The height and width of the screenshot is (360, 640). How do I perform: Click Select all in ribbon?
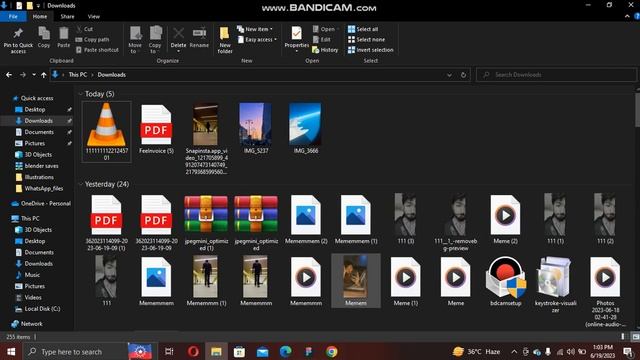[x=362, y=29]
